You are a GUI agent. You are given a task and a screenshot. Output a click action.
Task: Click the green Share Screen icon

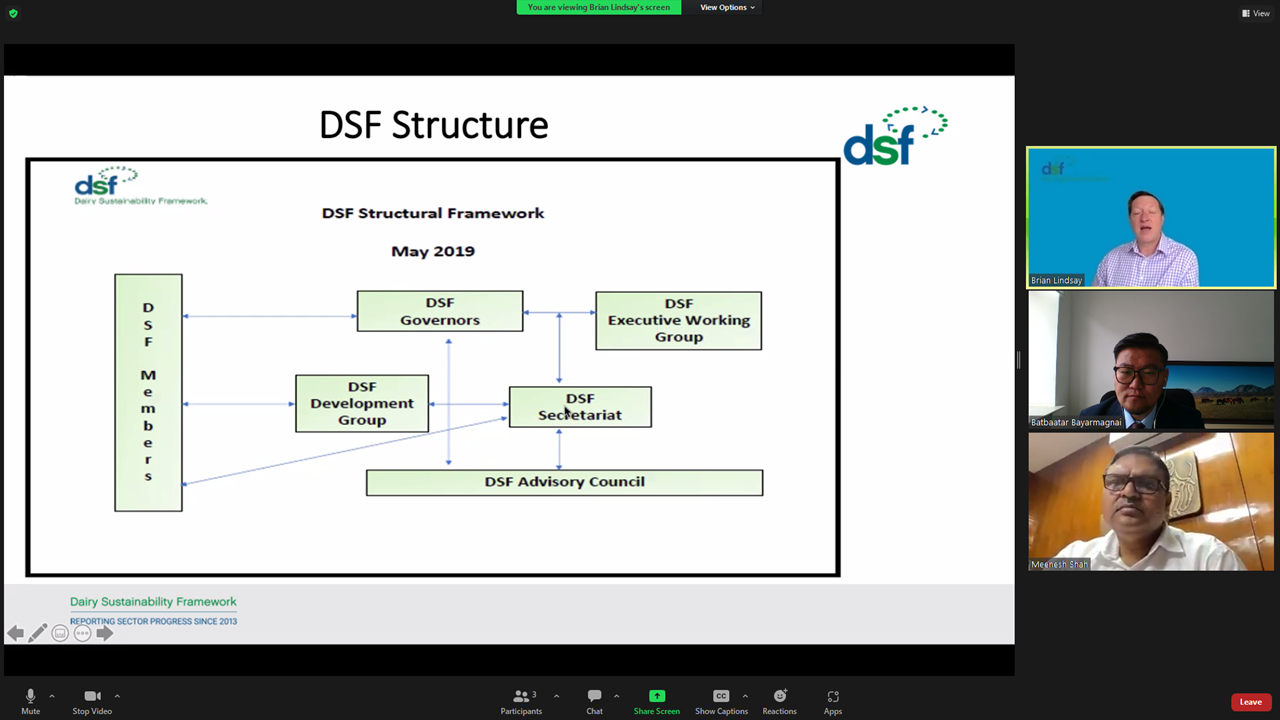(656, 697)
